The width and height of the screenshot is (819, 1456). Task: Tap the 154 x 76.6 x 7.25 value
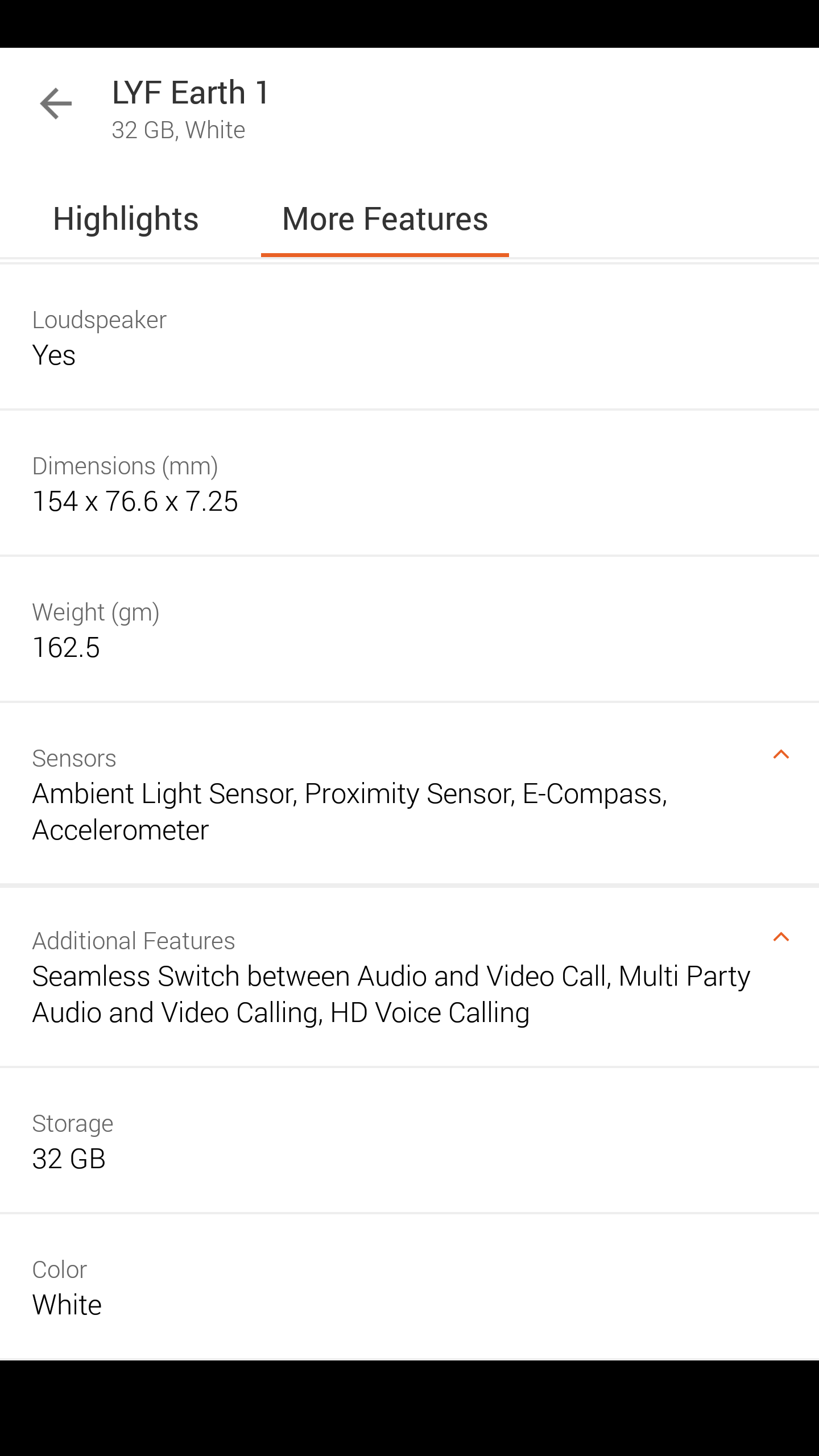(x=135, y=502)
